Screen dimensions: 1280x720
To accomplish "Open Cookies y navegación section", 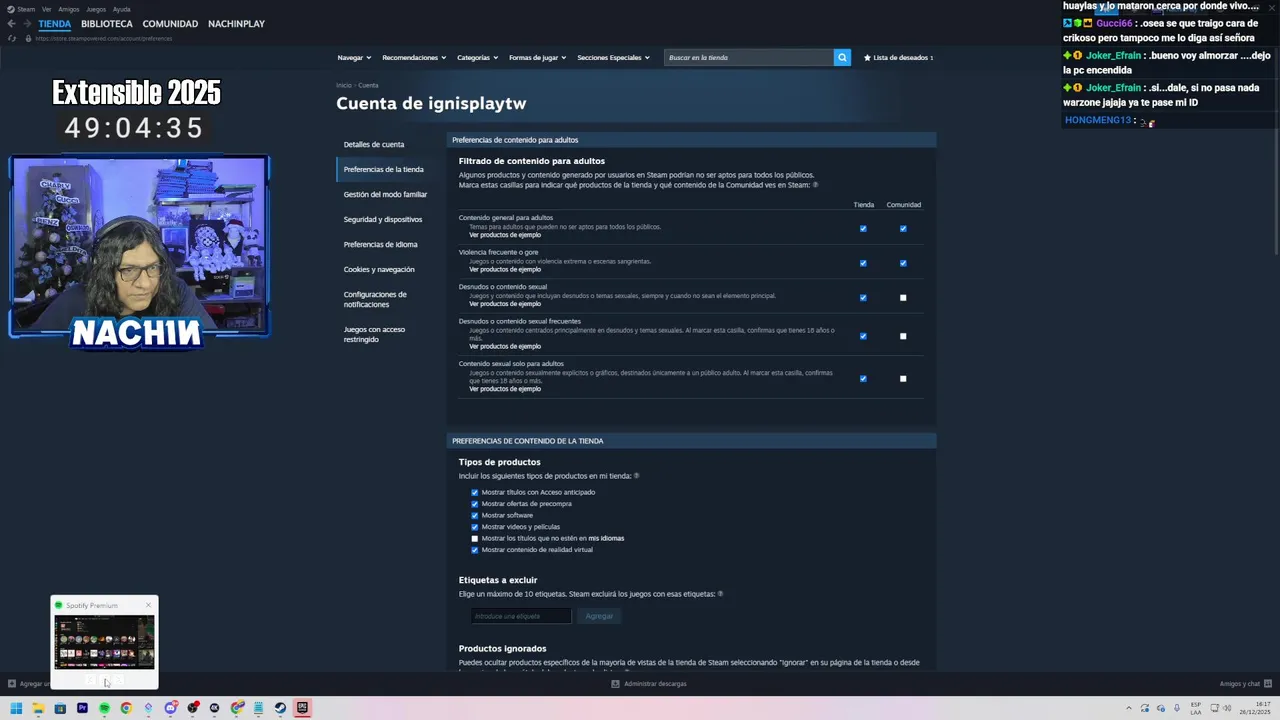I will coord(379,269).
